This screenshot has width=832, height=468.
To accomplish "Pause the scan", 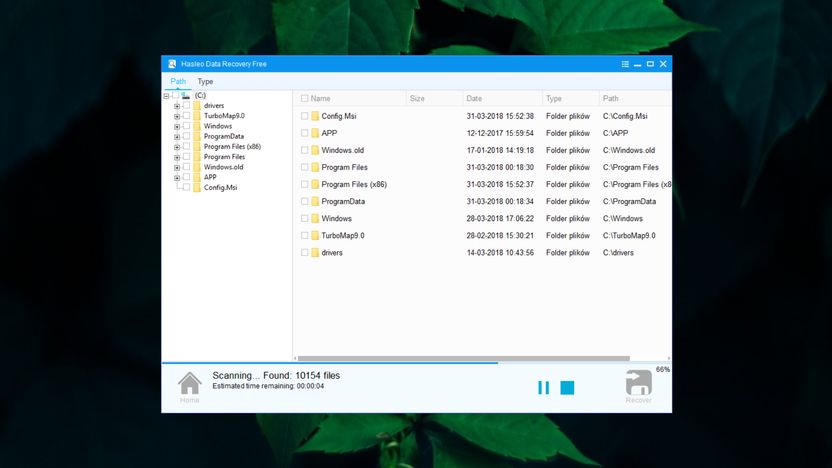I will click(x=543, y=388).
